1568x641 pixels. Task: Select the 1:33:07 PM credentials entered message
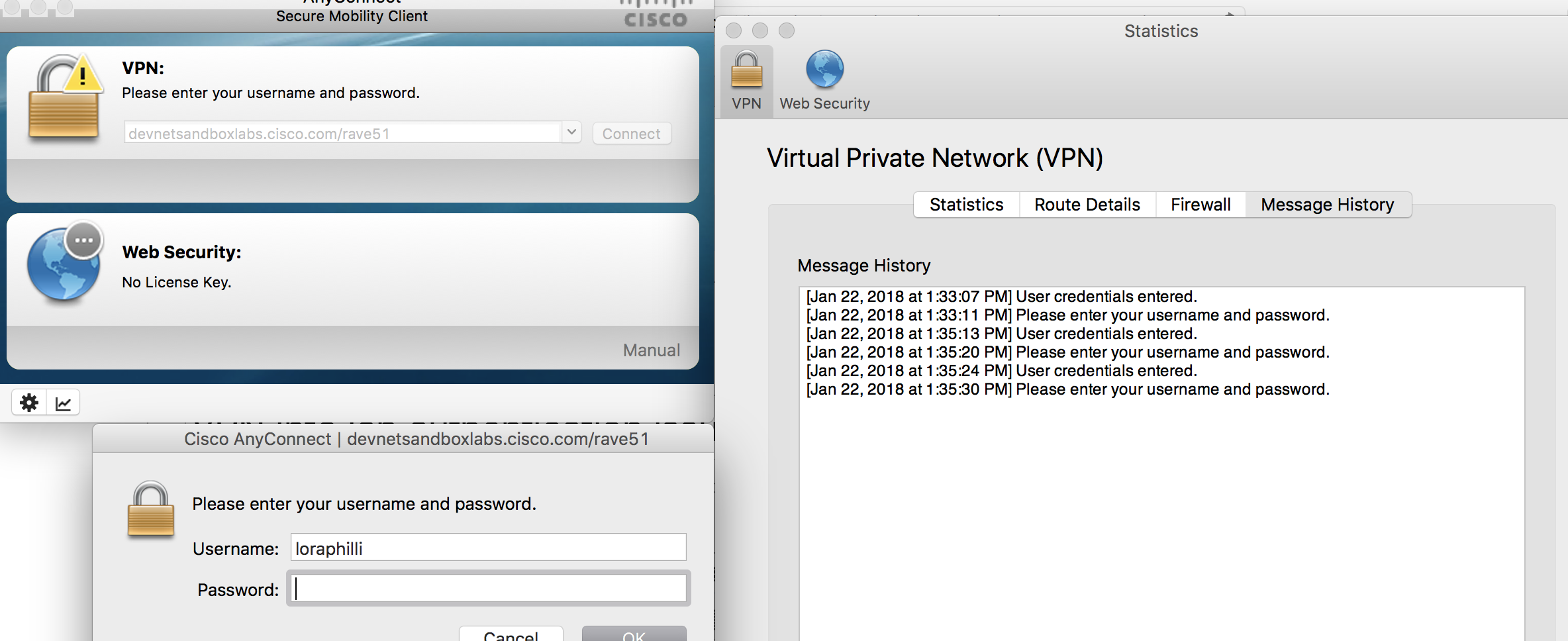click(1001, 296)
